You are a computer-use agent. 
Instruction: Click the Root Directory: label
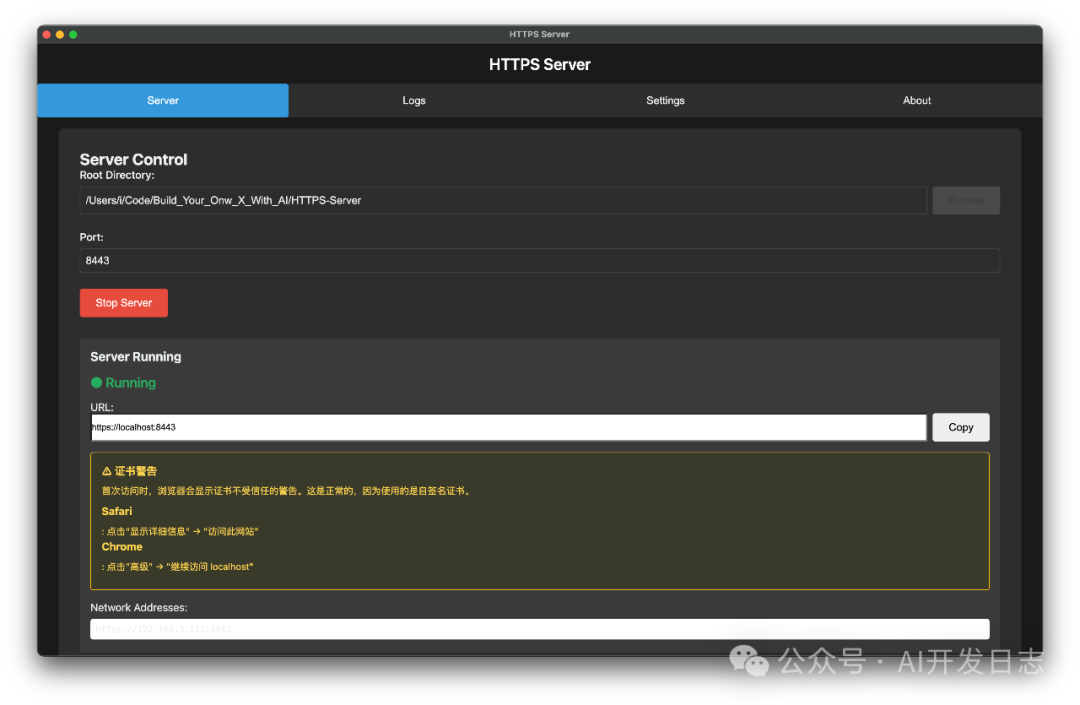(x=117, y=176)
